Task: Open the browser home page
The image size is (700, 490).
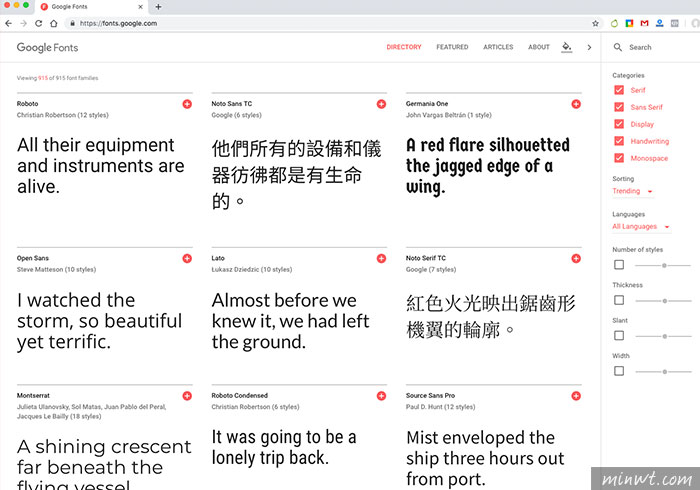Action: coord(54,23)
